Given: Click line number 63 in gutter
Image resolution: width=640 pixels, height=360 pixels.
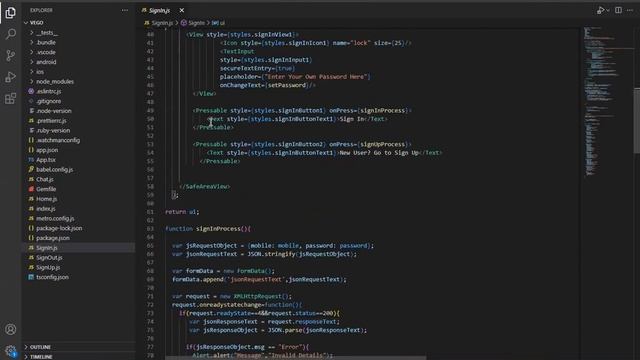Looking at the screenshot, I should (150, 229).
